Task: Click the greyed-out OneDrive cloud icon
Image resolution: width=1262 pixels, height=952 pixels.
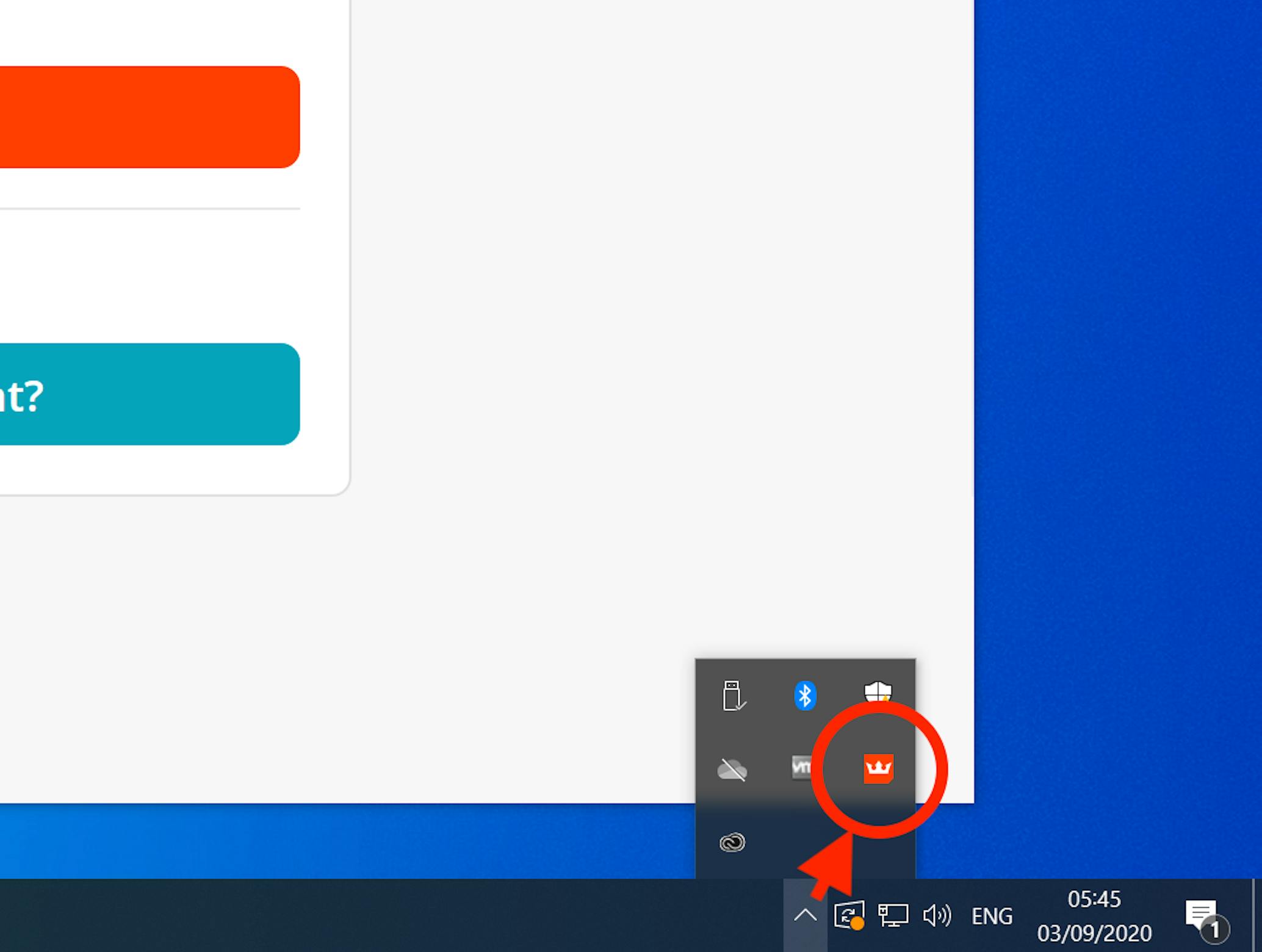Action: click(733, 769)
